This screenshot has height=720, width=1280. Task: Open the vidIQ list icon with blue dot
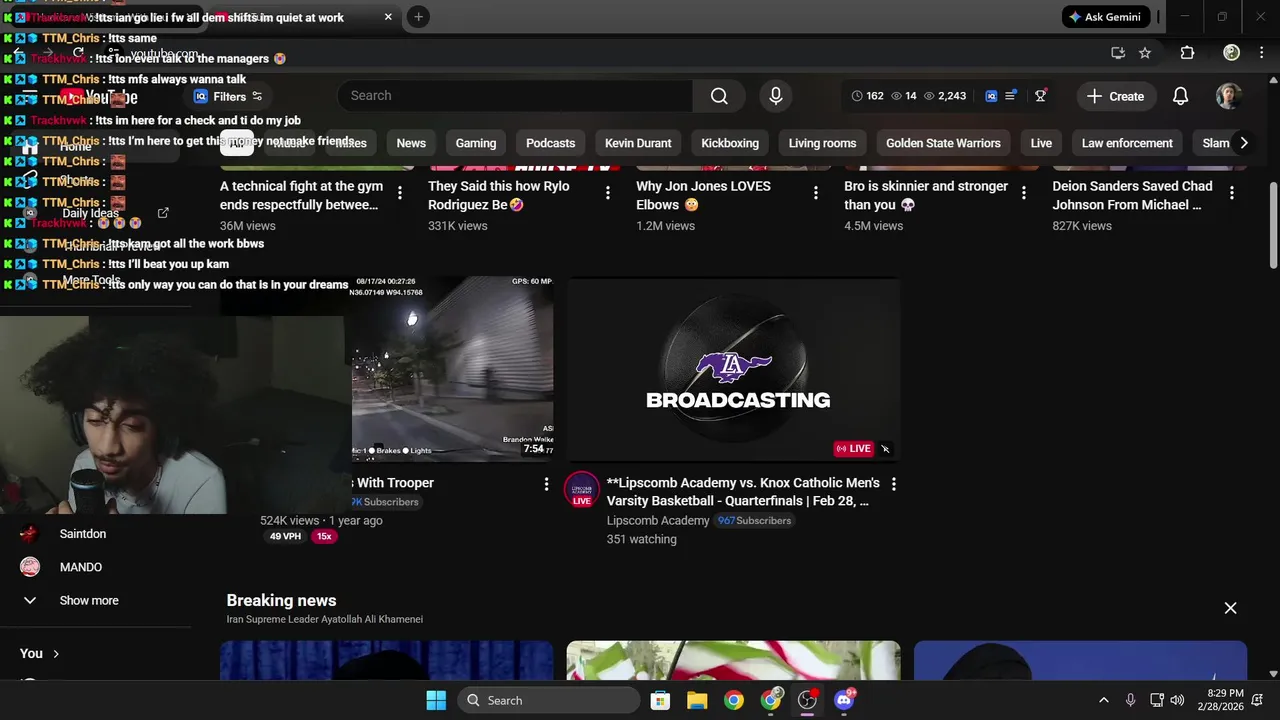tap(1011, 96)
